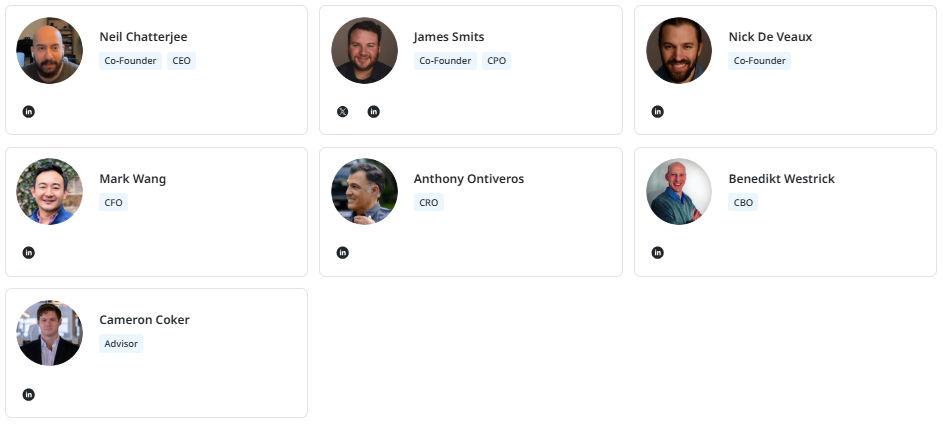The width and height of the screenshot is (943, 425).
Task: Click Benedikt Westrick's profile photo
Action: click(x=679, y=191)
